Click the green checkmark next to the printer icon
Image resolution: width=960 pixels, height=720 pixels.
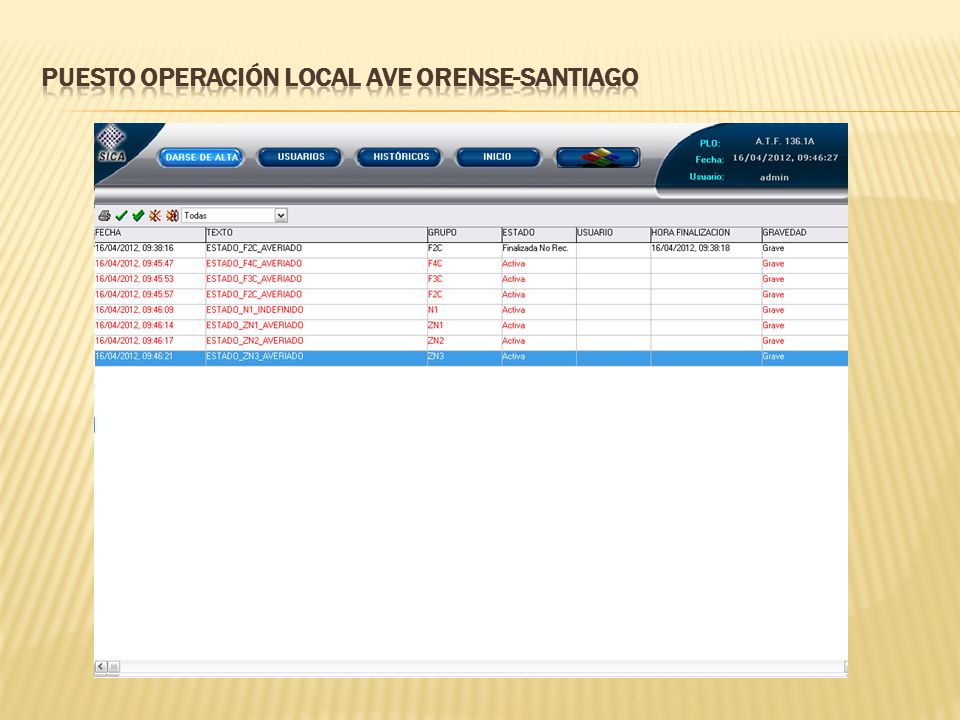point(121,216)
